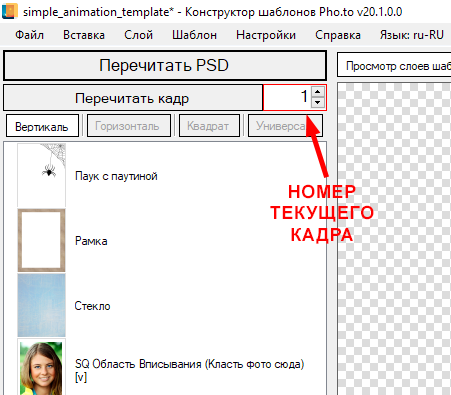Decrease the frame number with the down arrow
Image resolution: width=451 pixels, height=395 pixels.
tap(318, 102)
